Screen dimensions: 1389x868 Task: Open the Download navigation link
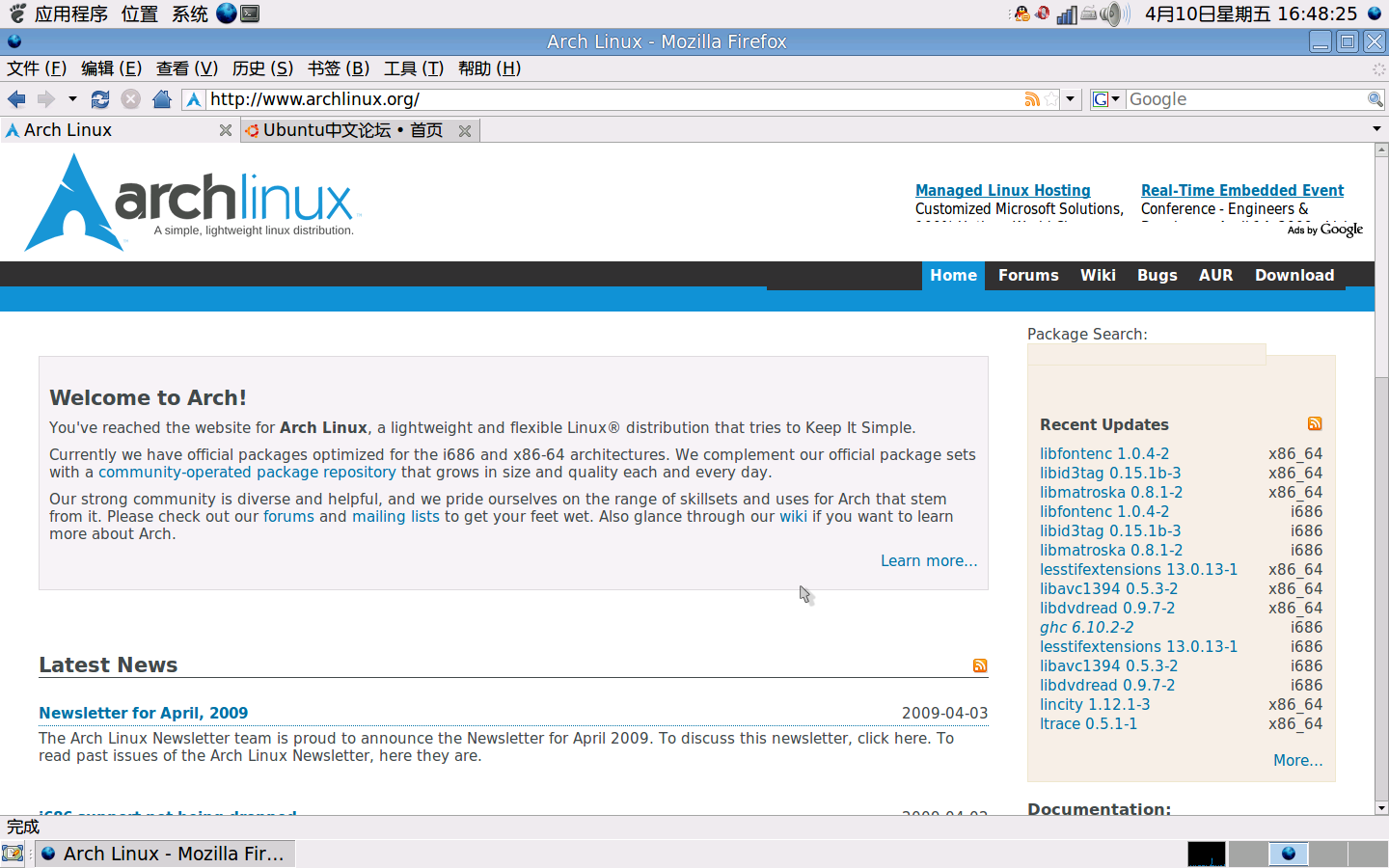tap(1294, 275)
